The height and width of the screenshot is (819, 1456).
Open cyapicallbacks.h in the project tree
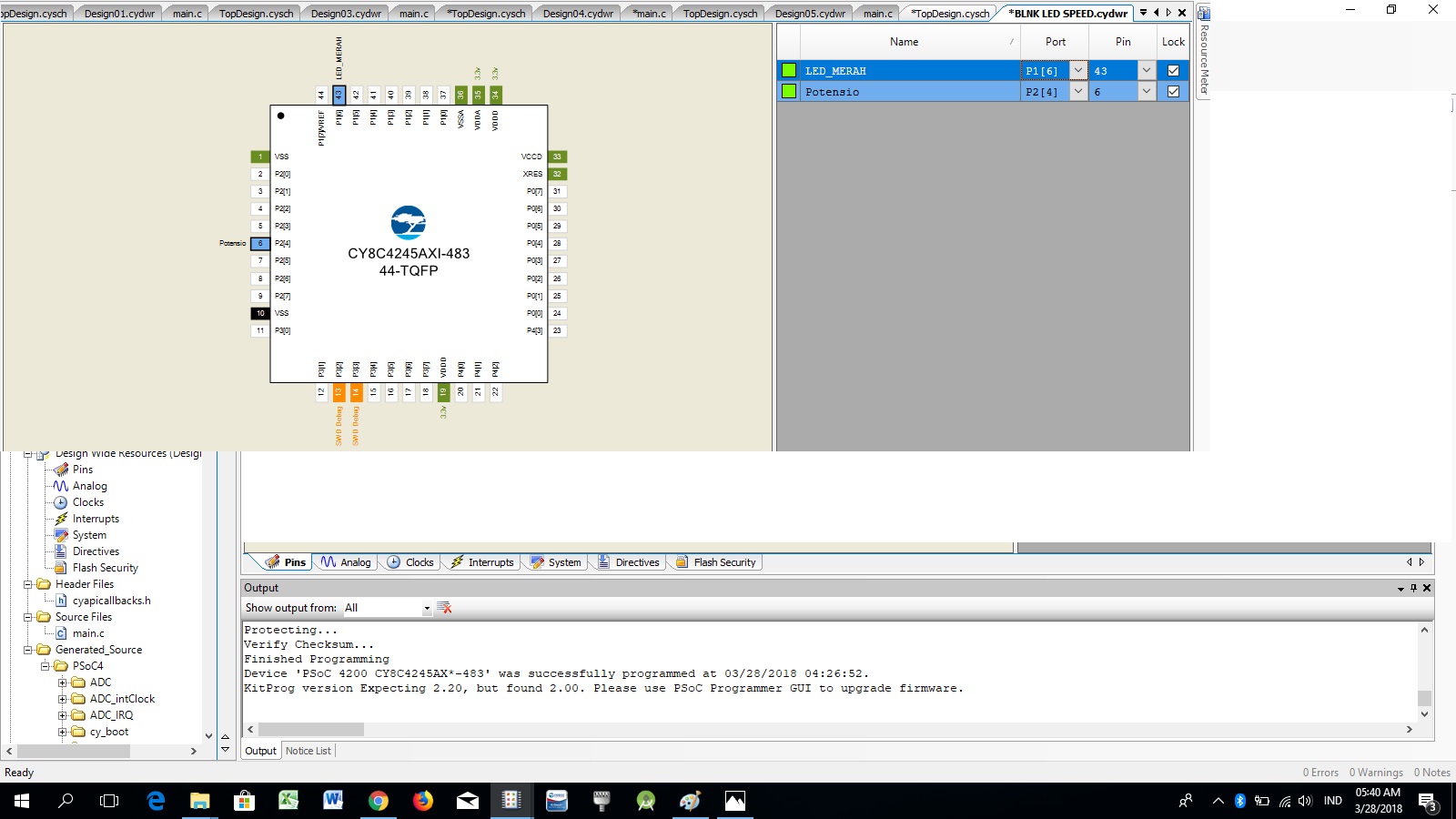click(x=111, y=601)
